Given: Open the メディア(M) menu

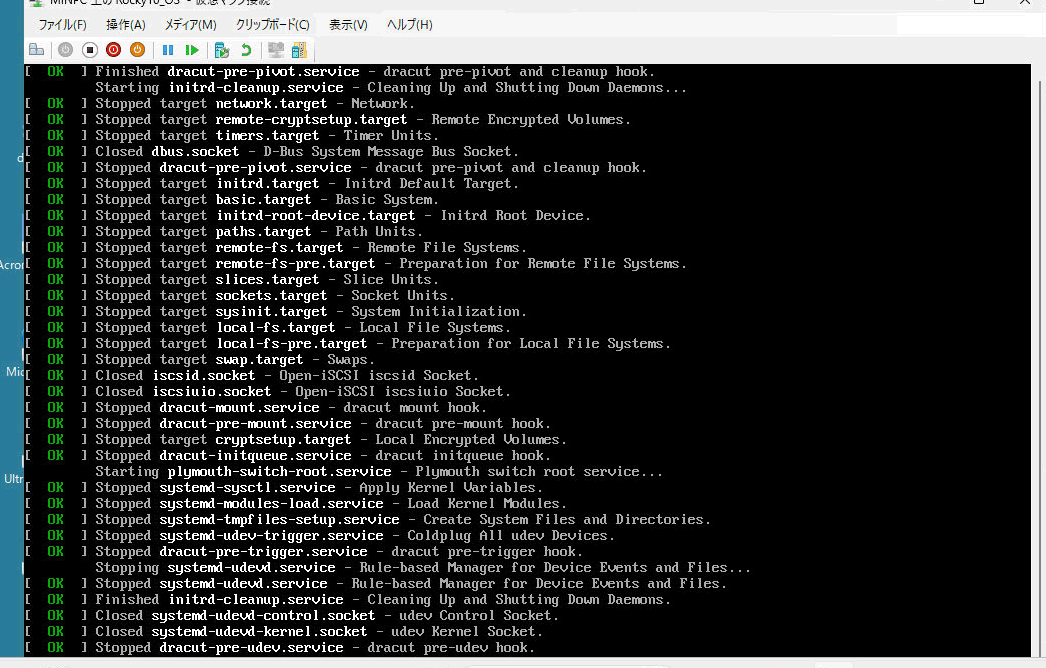Looking at the screenshot, I should click(x=190, y=25).
